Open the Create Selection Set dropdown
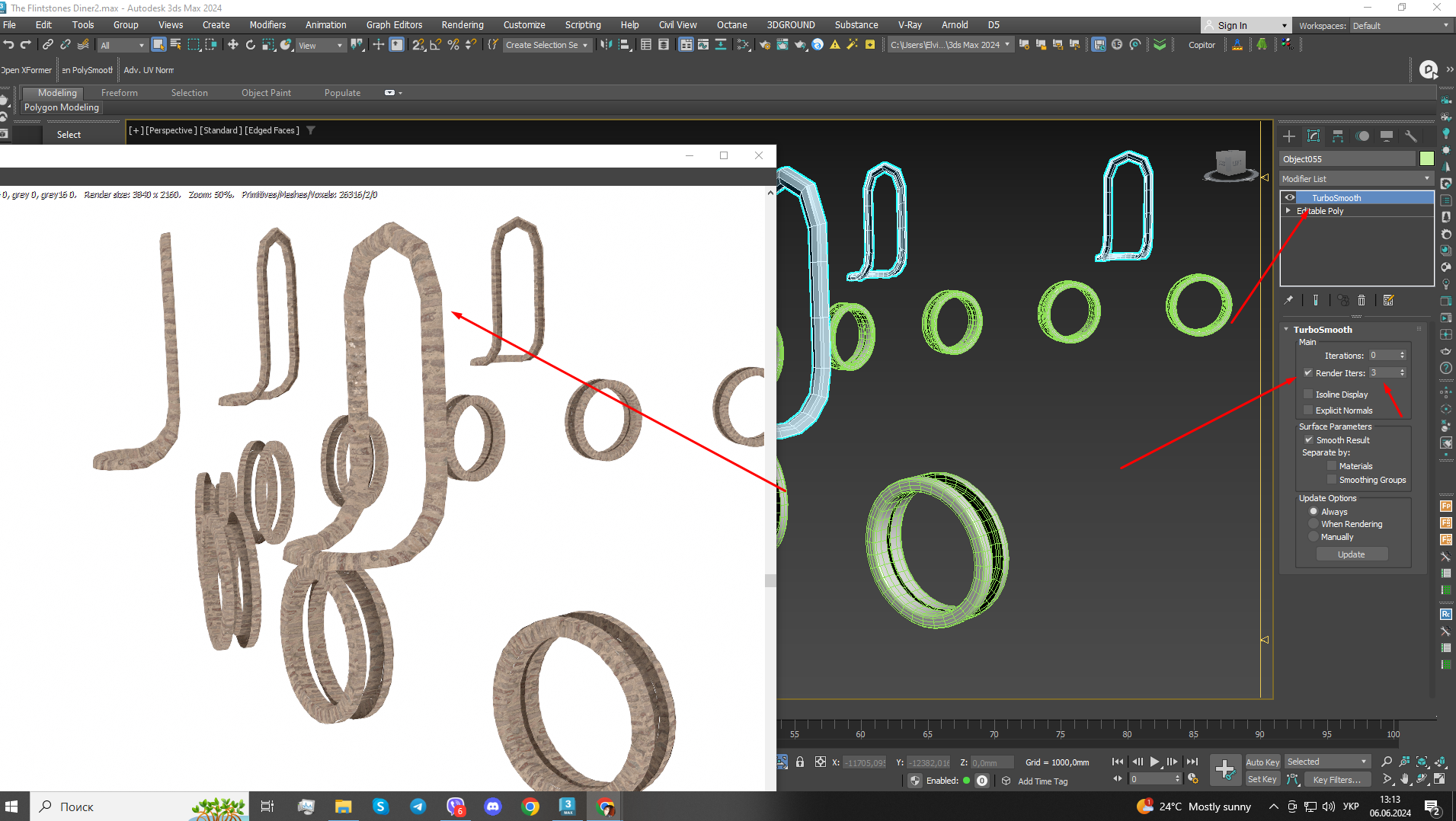This screenshot has width=1456, height=821. pyautogui.click(x=547, y=46)
